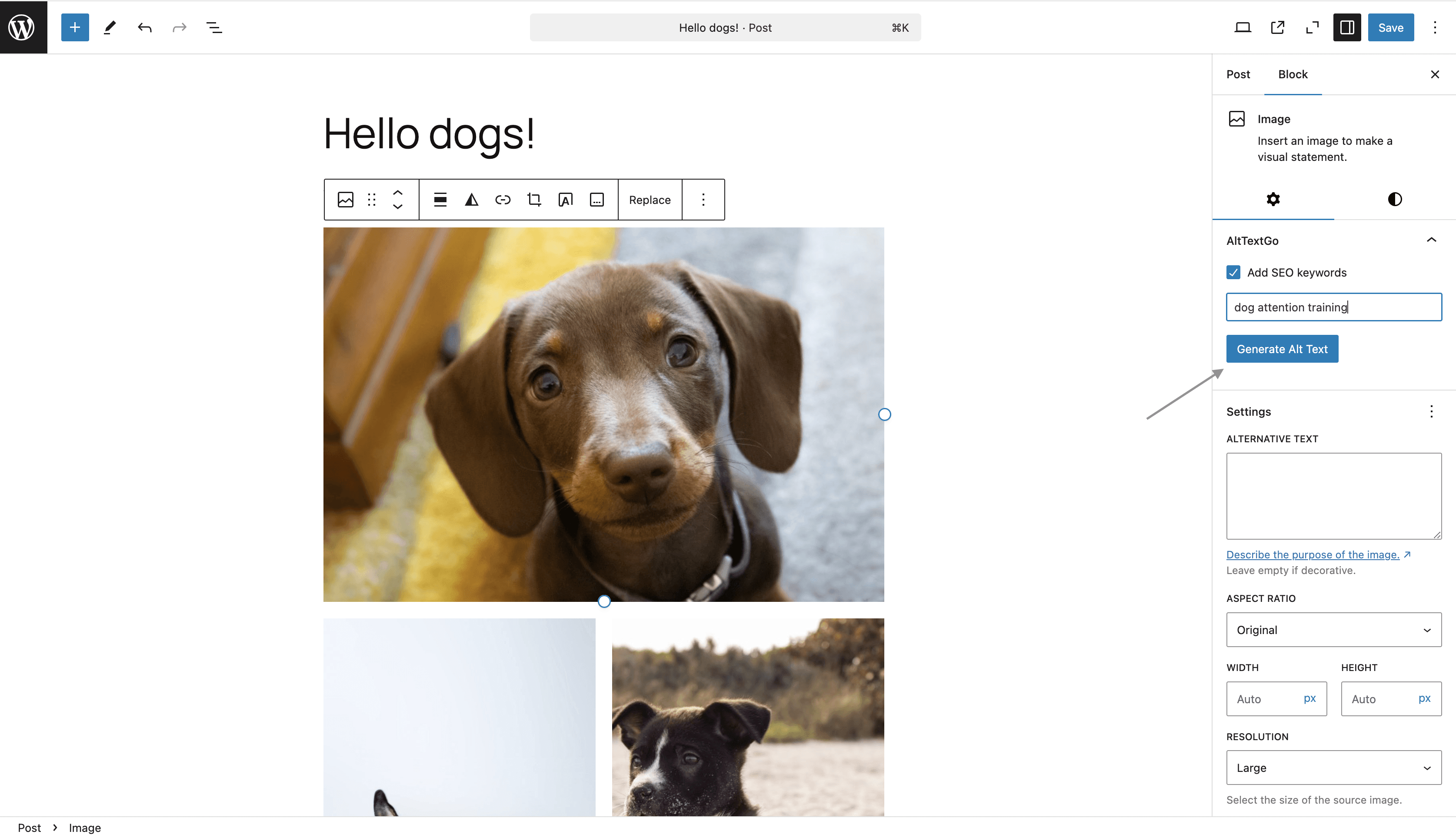Click Generate Alt Text
The height and width of the screenshot is (838, 1456).
point(1282,349)
